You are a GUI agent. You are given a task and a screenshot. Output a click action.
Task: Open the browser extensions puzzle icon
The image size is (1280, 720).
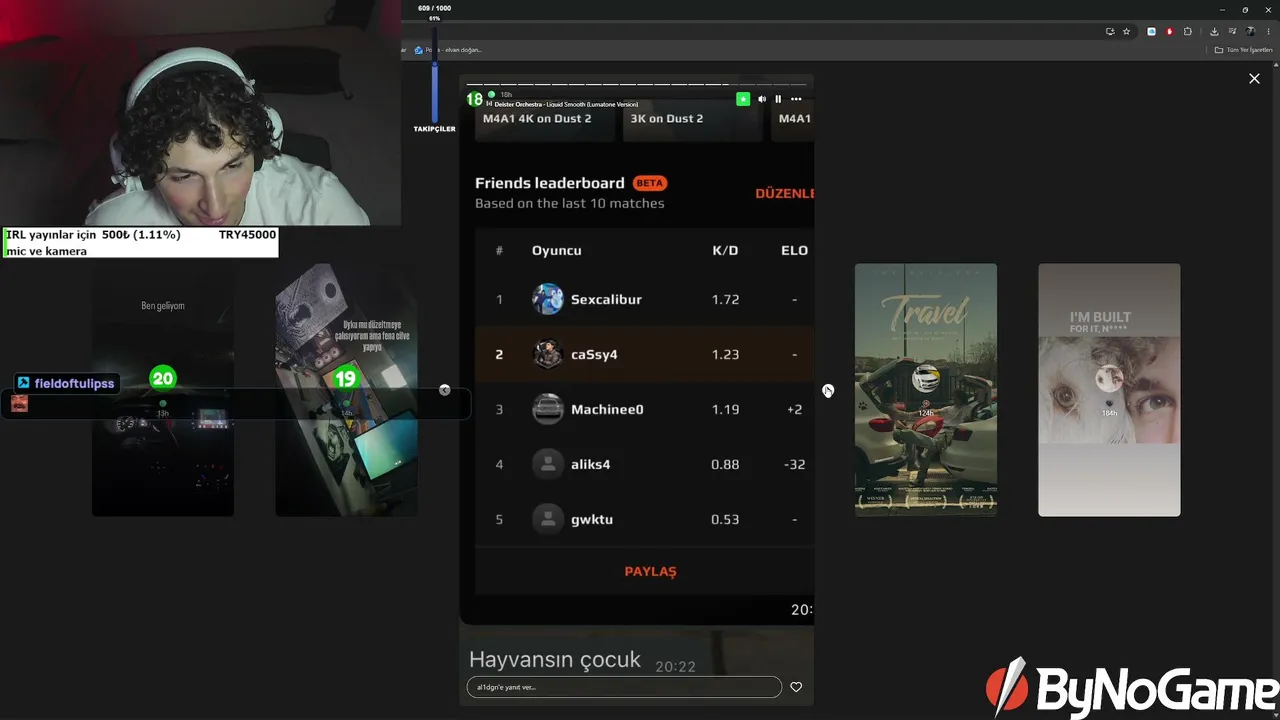click(1188, 32)
